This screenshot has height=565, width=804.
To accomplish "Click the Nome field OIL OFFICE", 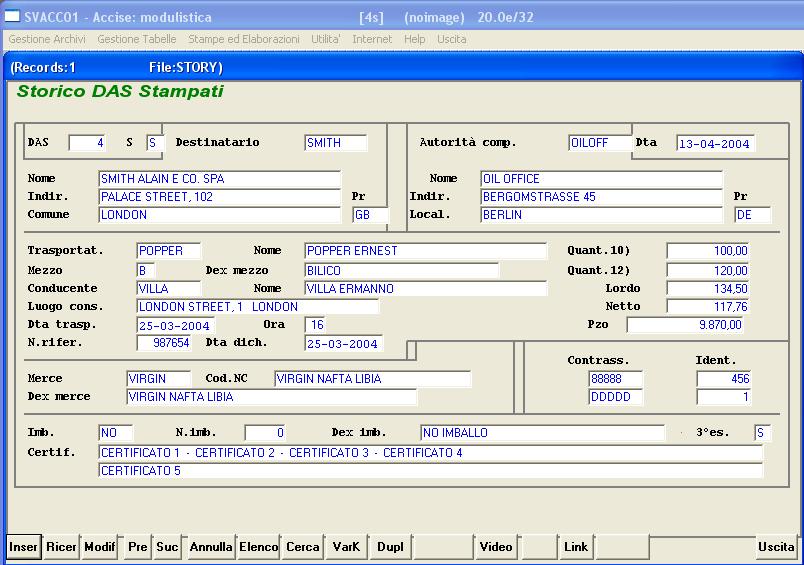I will click(x=601, y=179).
